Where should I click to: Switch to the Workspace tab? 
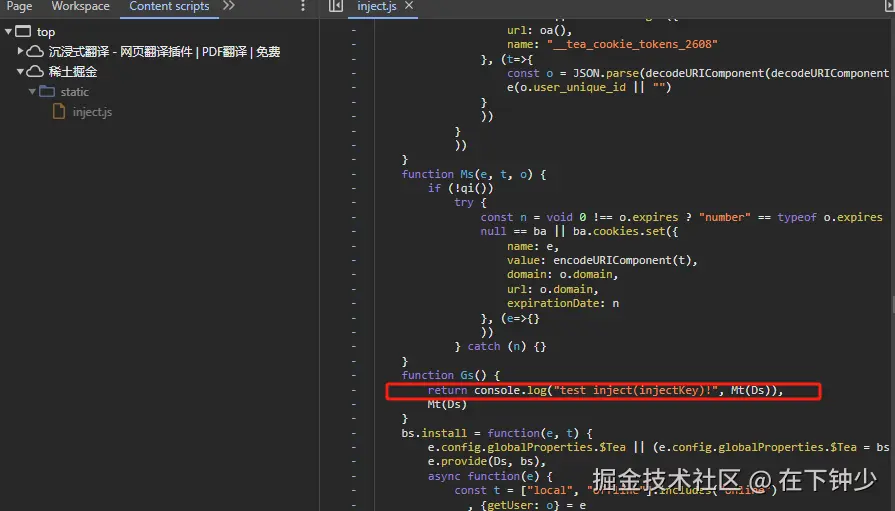[x=81, y=7]
